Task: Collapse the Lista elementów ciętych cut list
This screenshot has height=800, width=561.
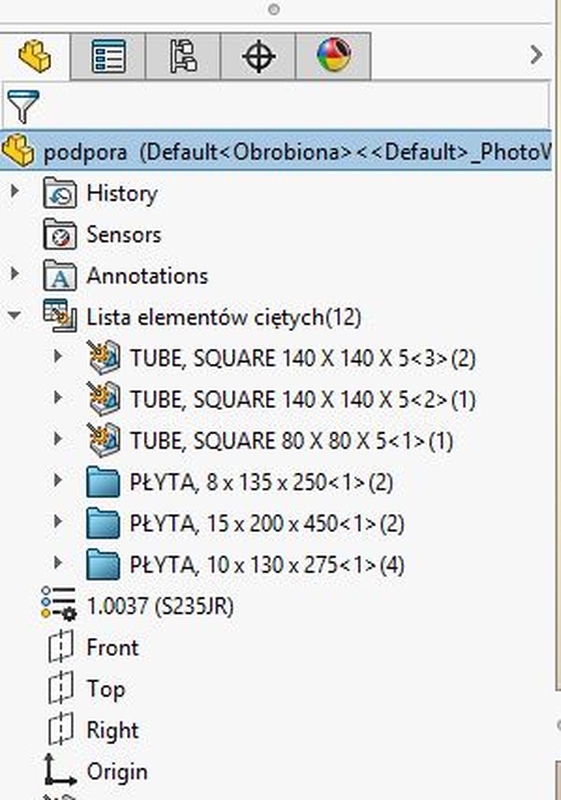Action: pyautogui.click(x=14, y=316)
